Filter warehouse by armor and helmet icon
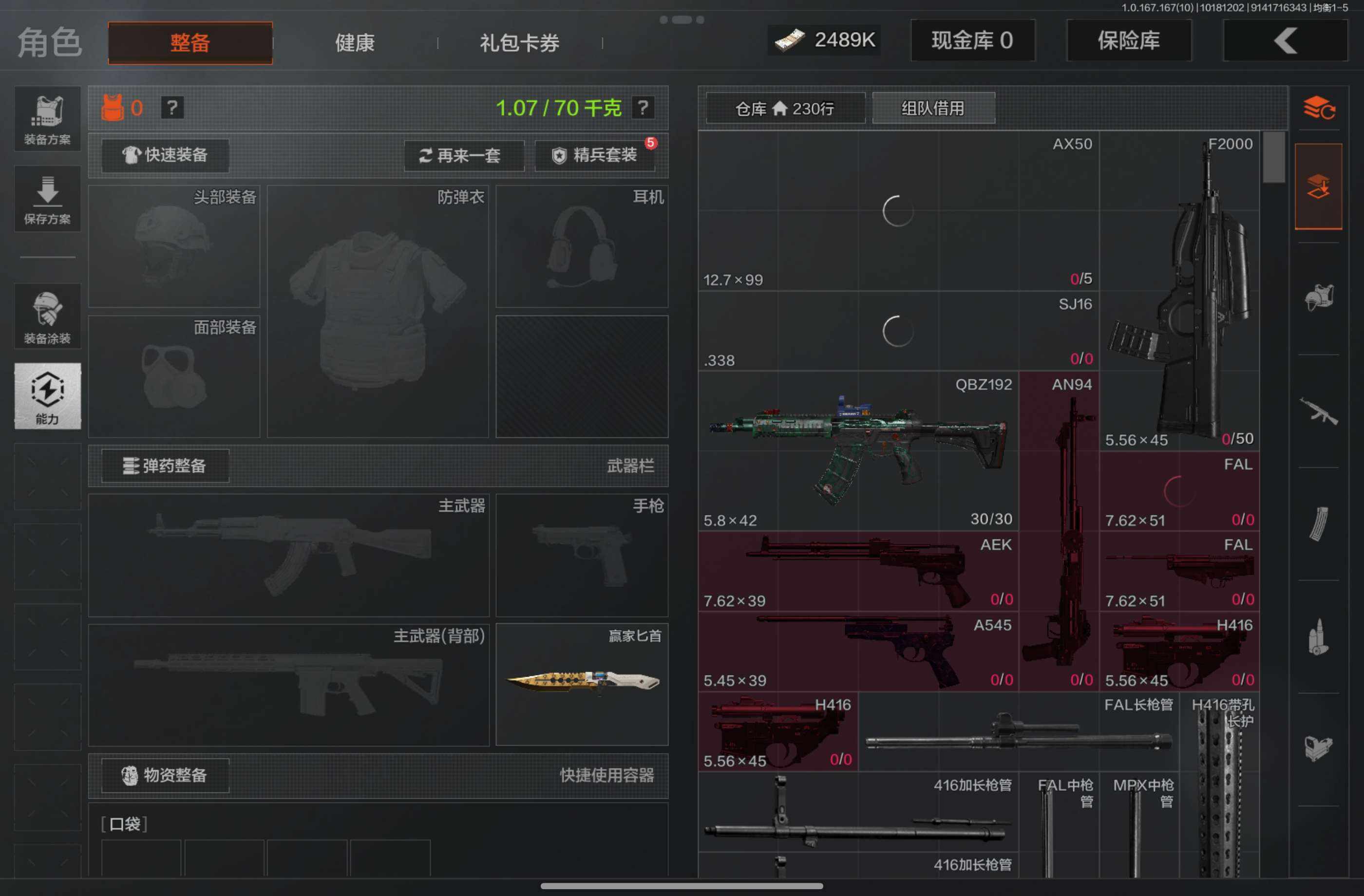The width and height of the screenshot is (1364, 896). tap(1318, 298)
